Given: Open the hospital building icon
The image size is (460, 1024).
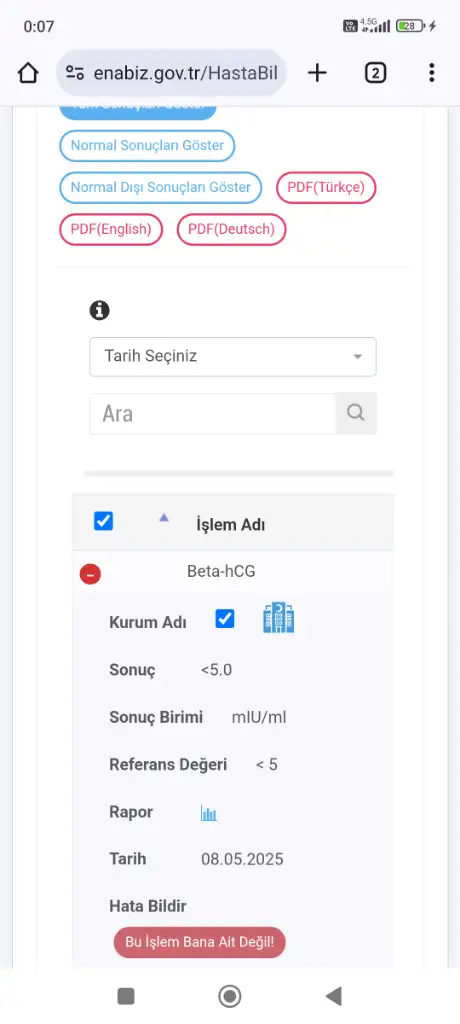Looking at the screenshot, I should click(278, 618).
